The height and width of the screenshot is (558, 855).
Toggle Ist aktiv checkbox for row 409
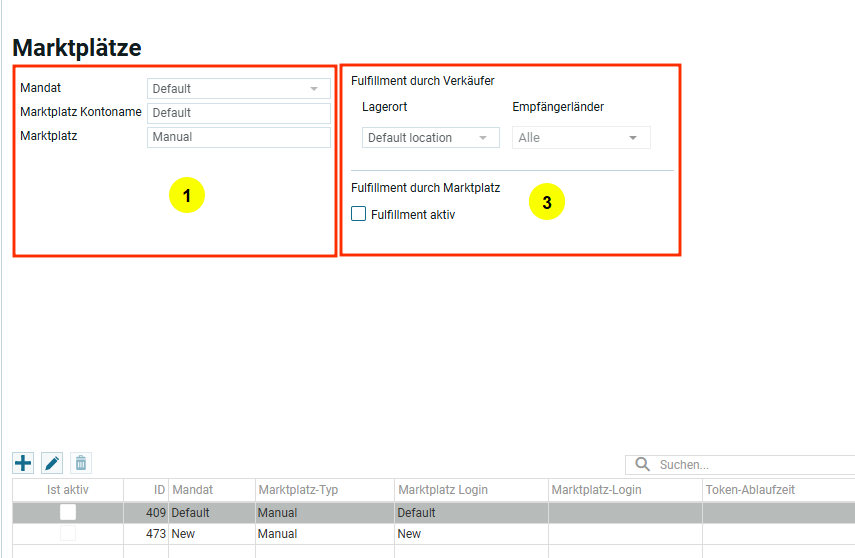click(x=68, y=512)
